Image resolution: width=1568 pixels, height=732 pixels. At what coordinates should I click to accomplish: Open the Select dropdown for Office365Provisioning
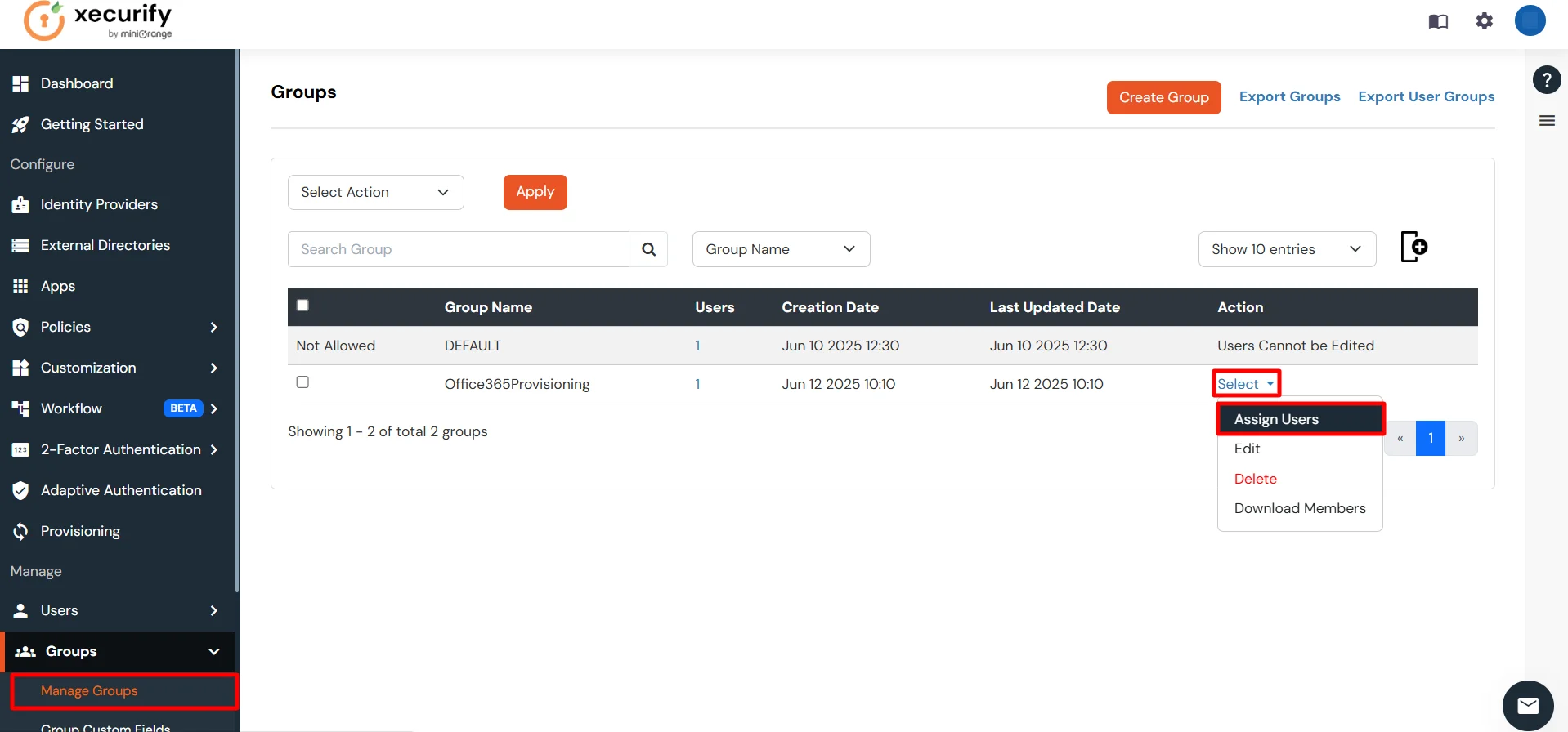(x=1246, y=384)
